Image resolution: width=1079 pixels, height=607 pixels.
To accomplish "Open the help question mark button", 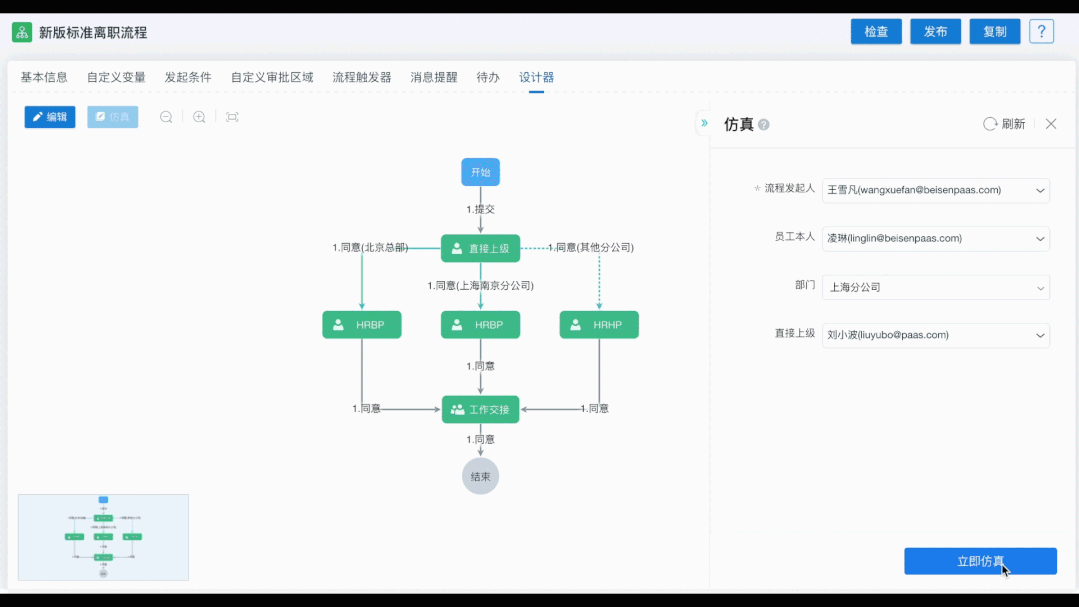I will (x=1041, y=32).
